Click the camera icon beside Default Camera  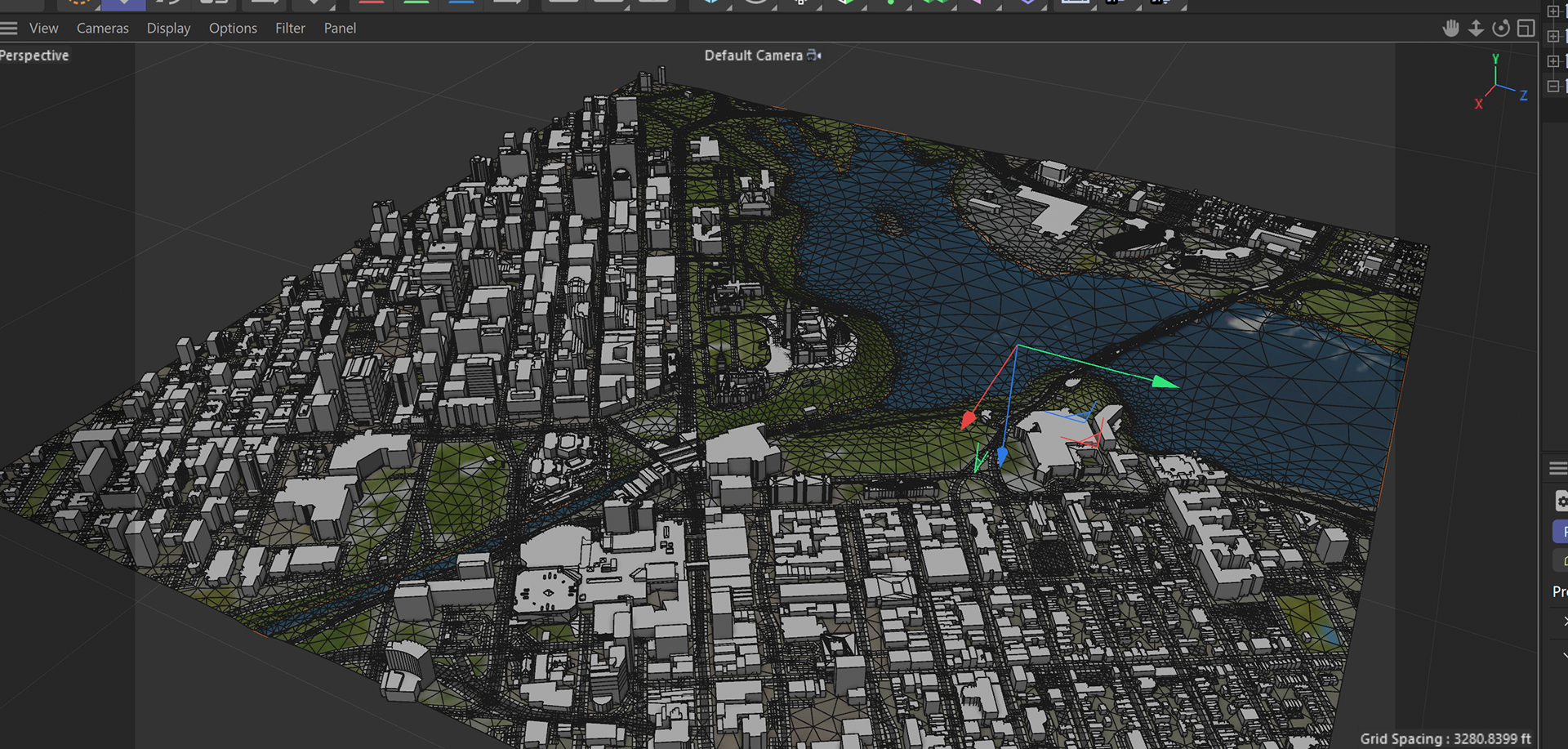[x=814, y=56]
